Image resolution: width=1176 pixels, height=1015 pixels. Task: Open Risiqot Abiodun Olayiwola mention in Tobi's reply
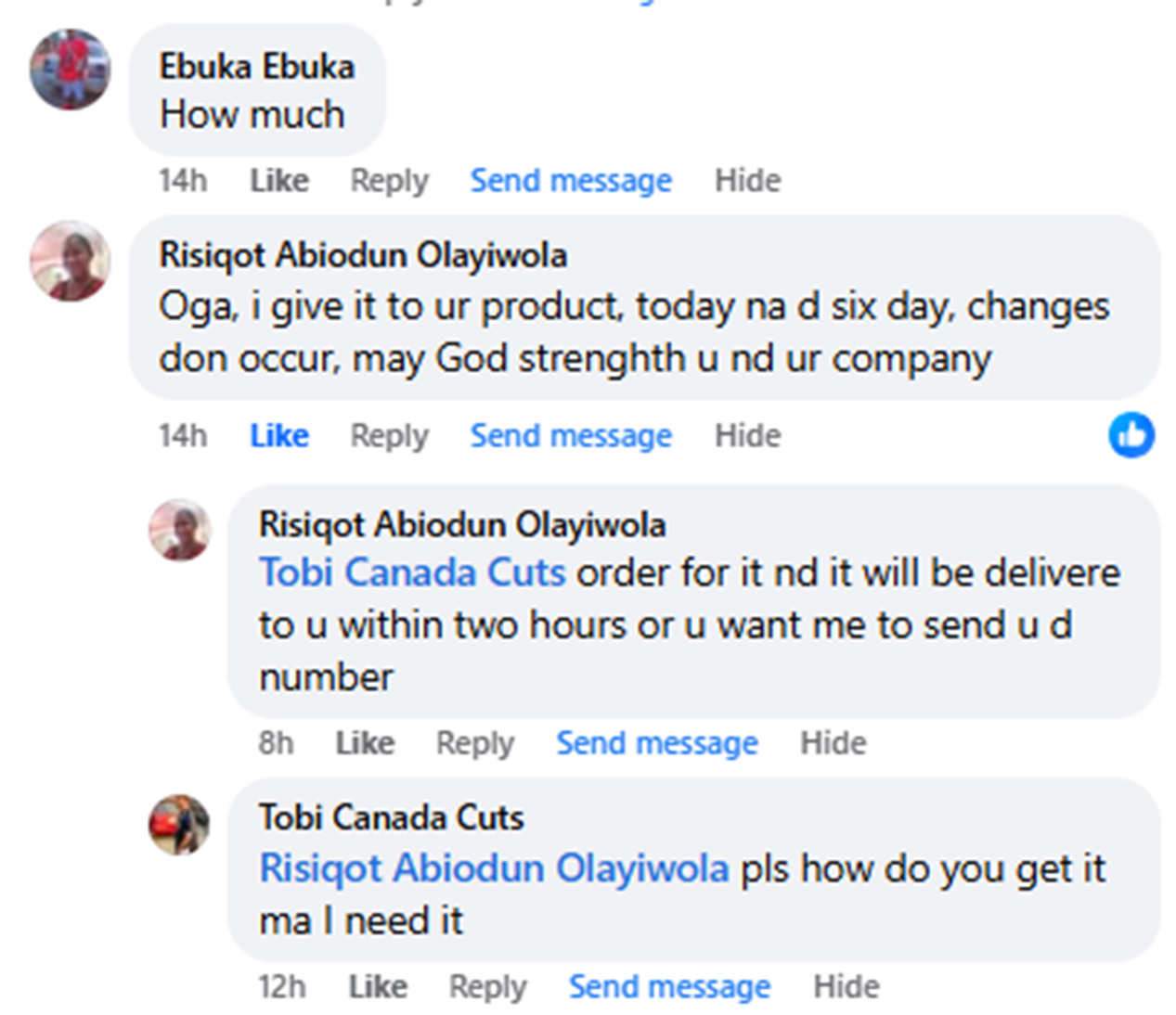(494, 868)
